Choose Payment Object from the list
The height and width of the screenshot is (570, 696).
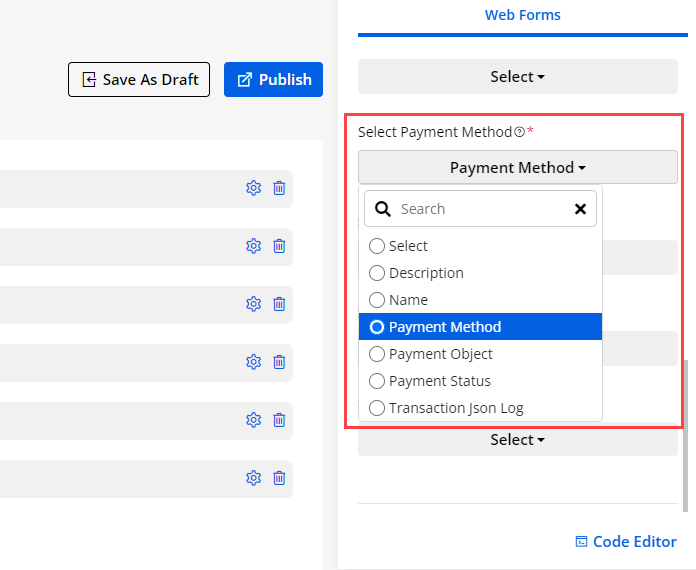pos(377,354)
